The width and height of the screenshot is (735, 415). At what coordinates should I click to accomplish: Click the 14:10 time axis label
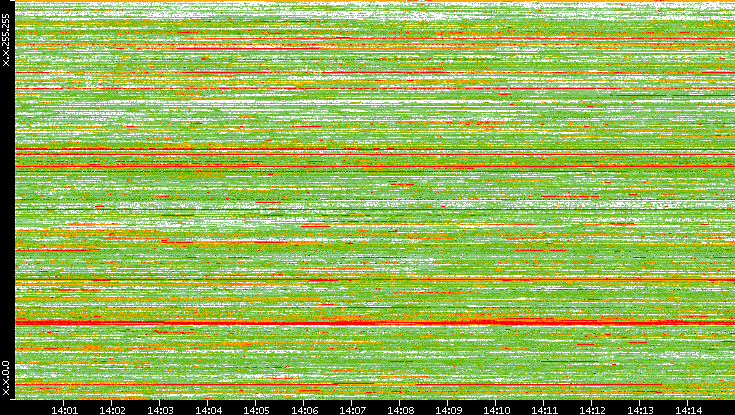coord(496,410)
